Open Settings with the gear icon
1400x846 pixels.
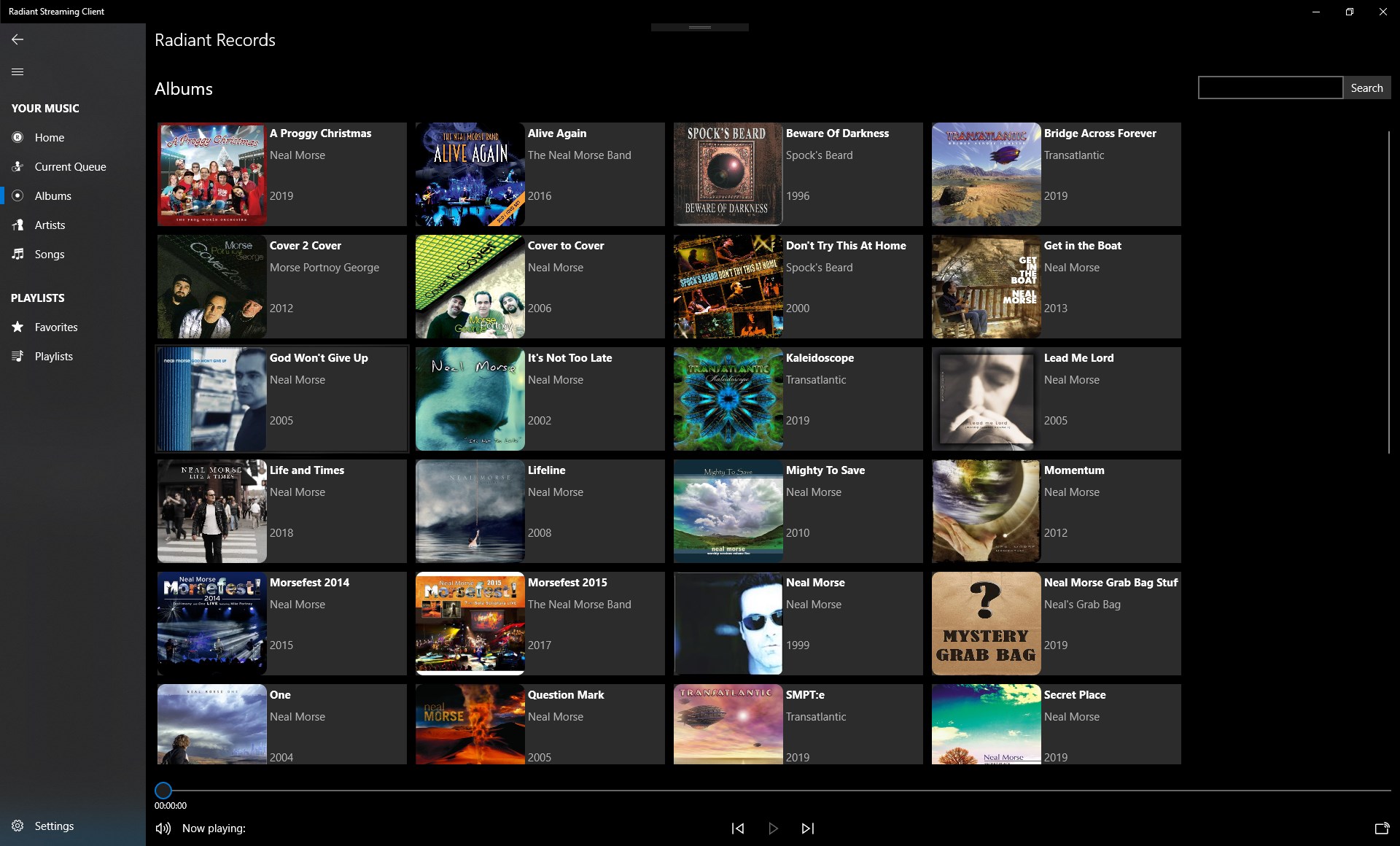click(17, 826)
